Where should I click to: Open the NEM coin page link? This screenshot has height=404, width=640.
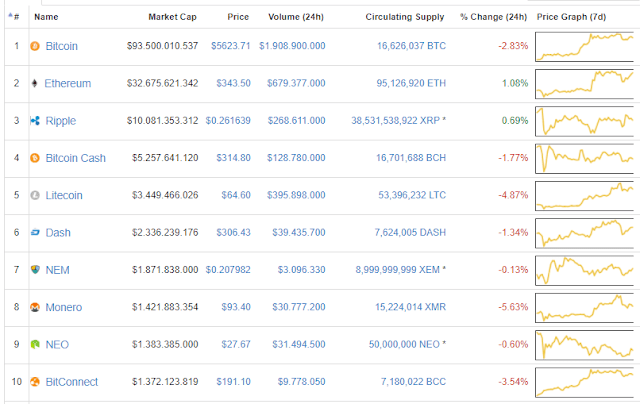tap(58, 270)
